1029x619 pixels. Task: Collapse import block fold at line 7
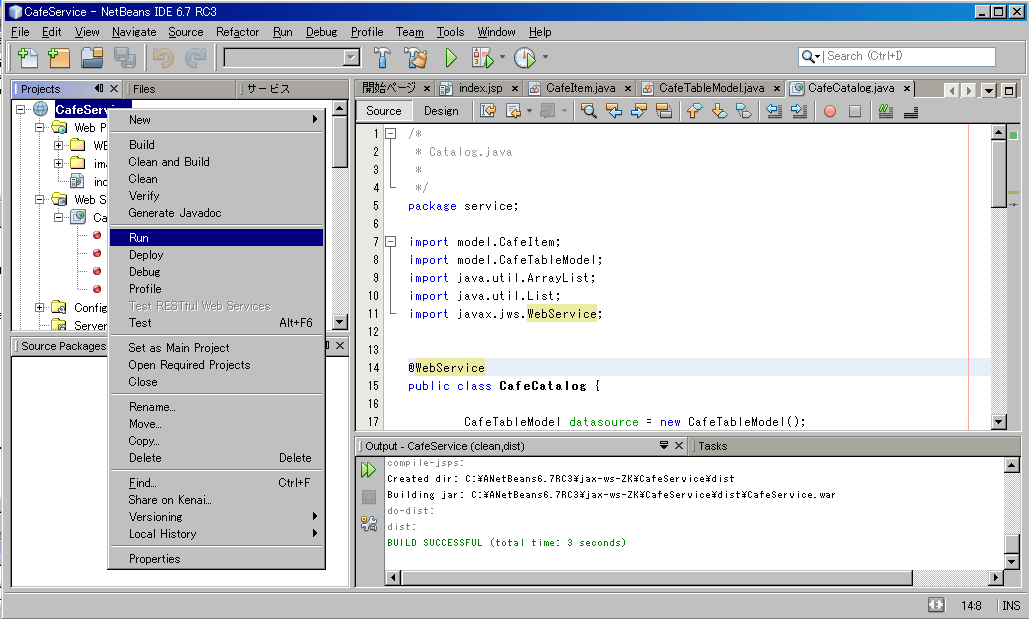pyautogui.click(x=390, y=242)
